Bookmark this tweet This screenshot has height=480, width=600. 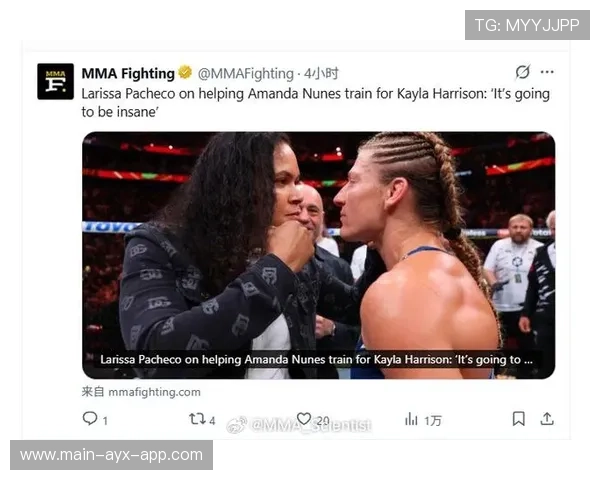(518, 419)
